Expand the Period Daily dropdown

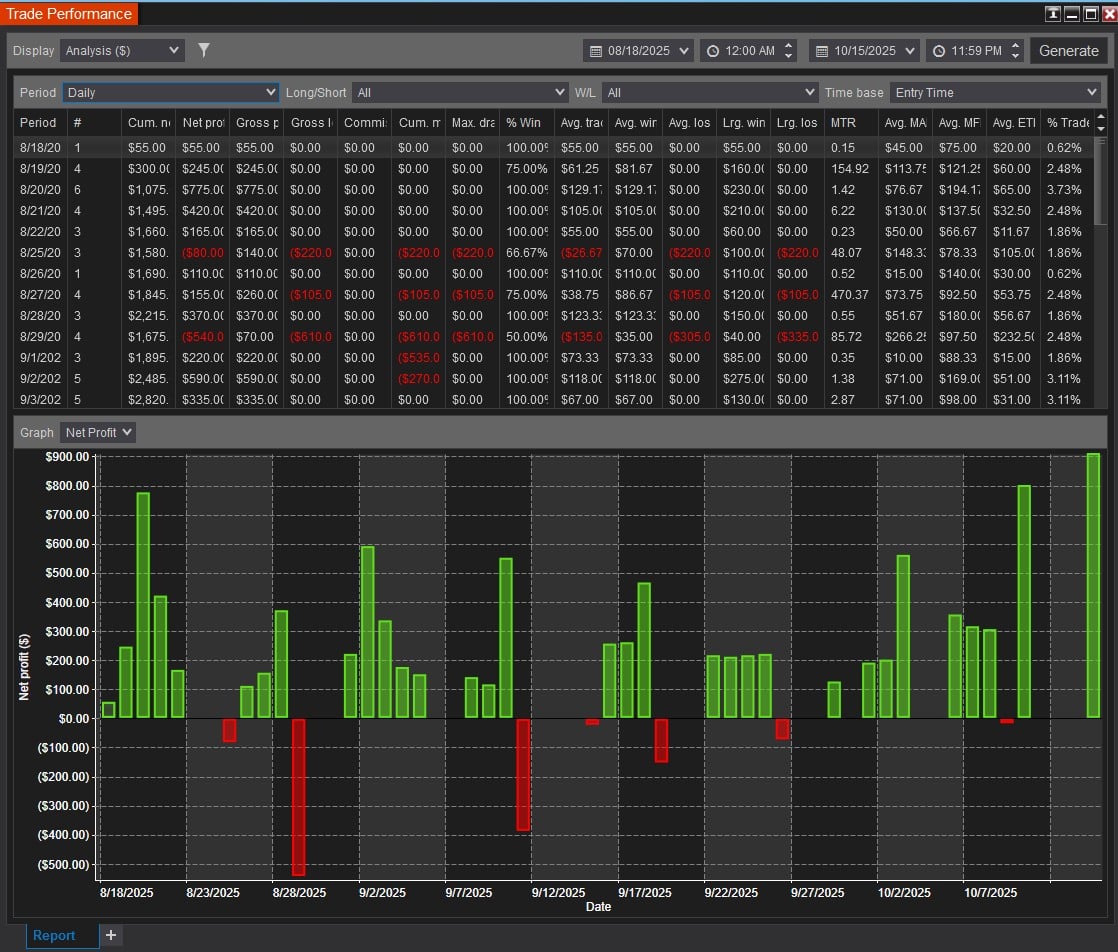(171, 92)
